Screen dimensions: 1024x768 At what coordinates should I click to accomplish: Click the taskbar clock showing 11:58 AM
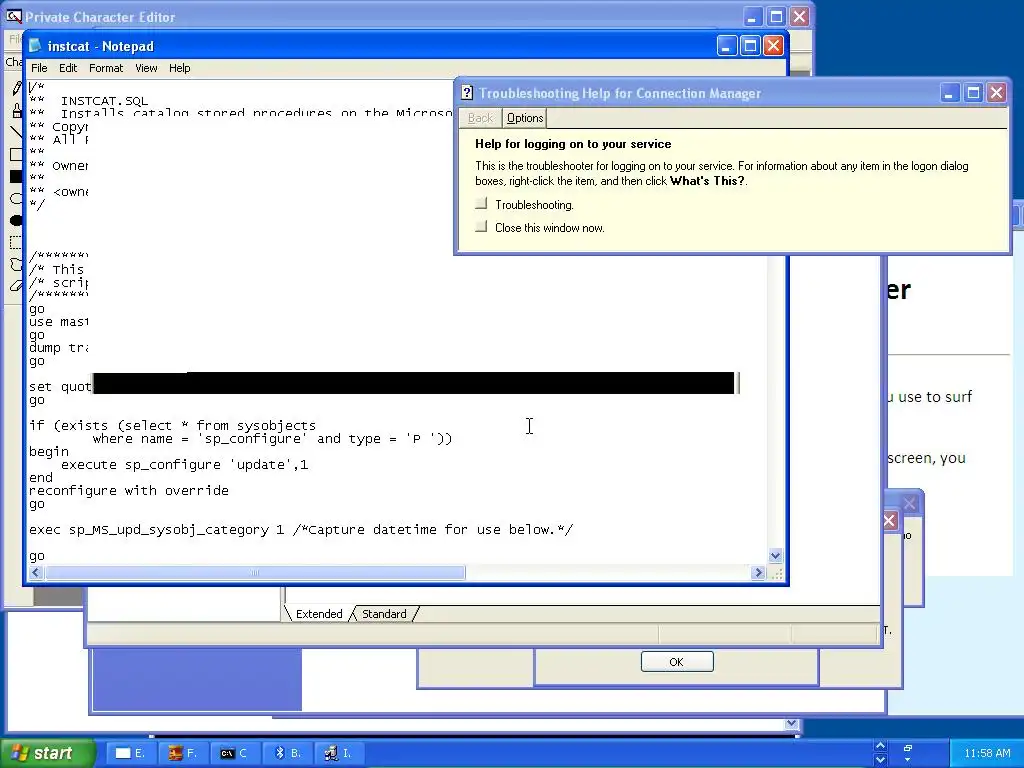tap(987, 753)
